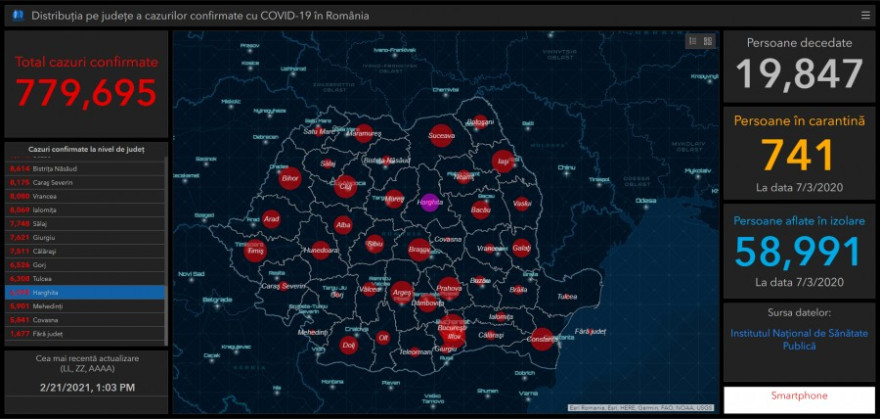Click the map legend icon
Image resolution: width=880 pixels, height=419 pixels.
[692, 41]
